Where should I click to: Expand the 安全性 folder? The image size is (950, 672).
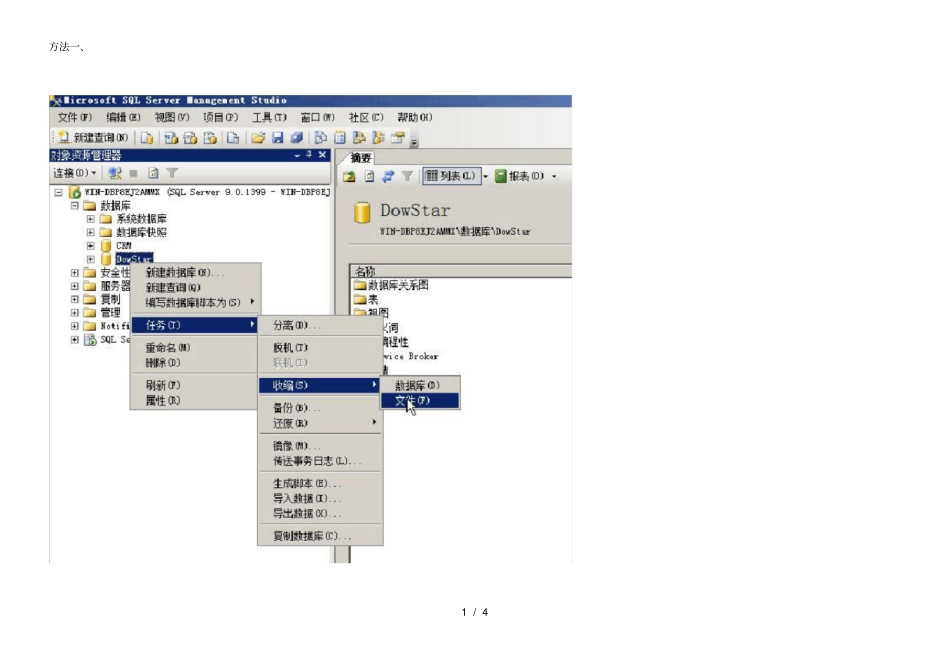[75, 273]
